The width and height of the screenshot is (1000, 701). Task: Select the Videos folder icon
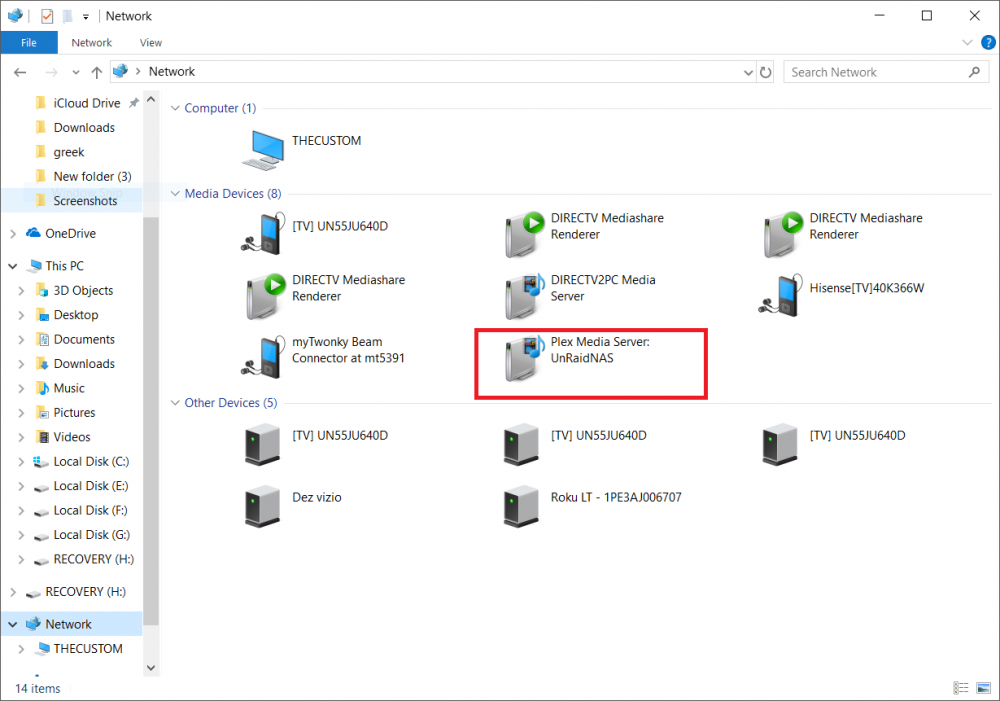coord(42,437)
